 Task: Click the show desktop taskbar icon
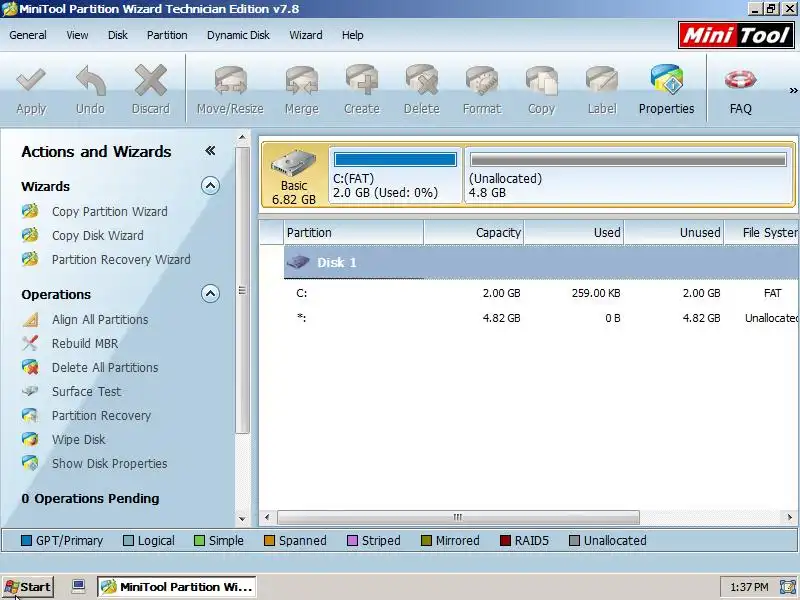(x=78, y=586)
